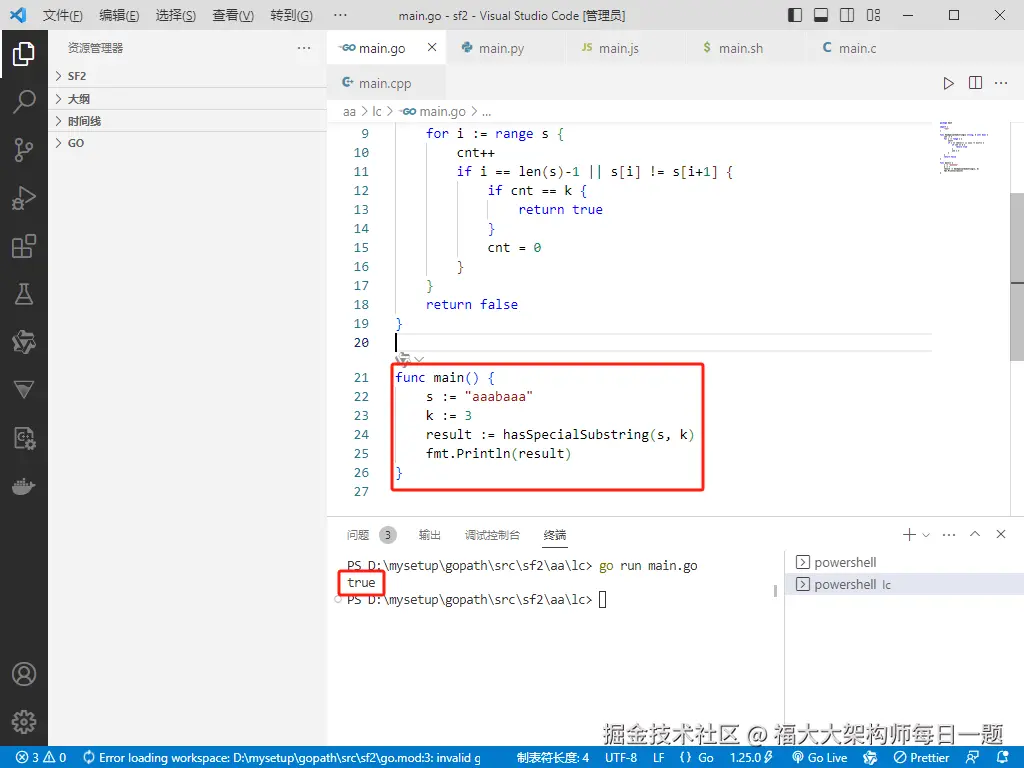
Task: Open the Source Control view
Action: [24, 150]
